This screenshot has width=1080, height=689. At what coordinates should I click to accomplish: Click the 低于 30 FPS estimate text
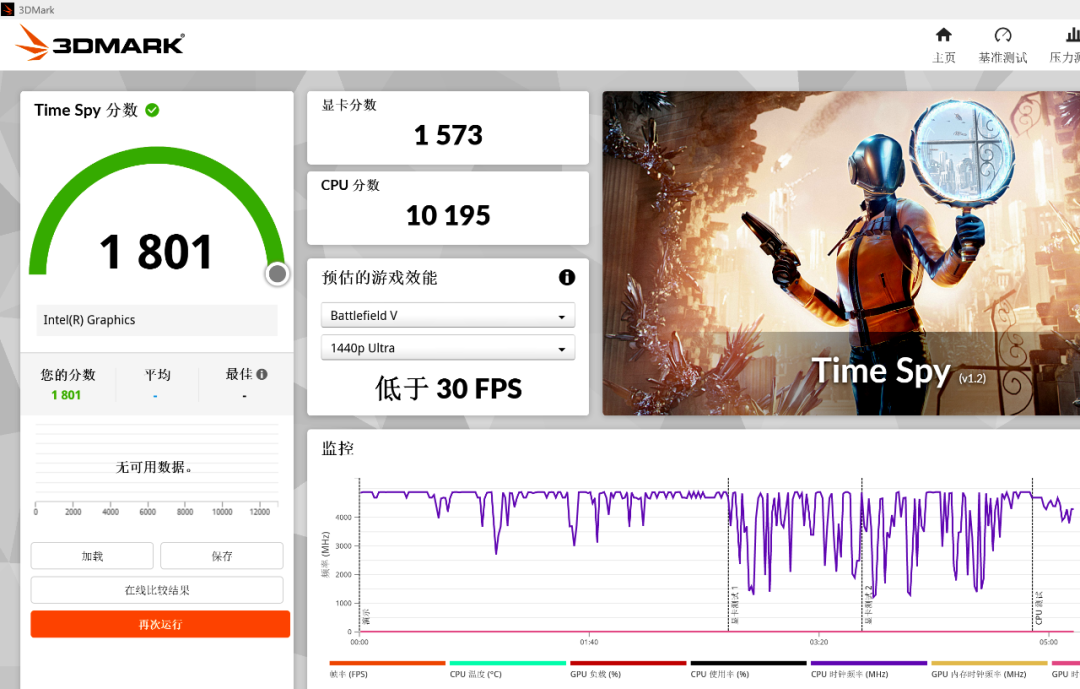tap(448, 389)
